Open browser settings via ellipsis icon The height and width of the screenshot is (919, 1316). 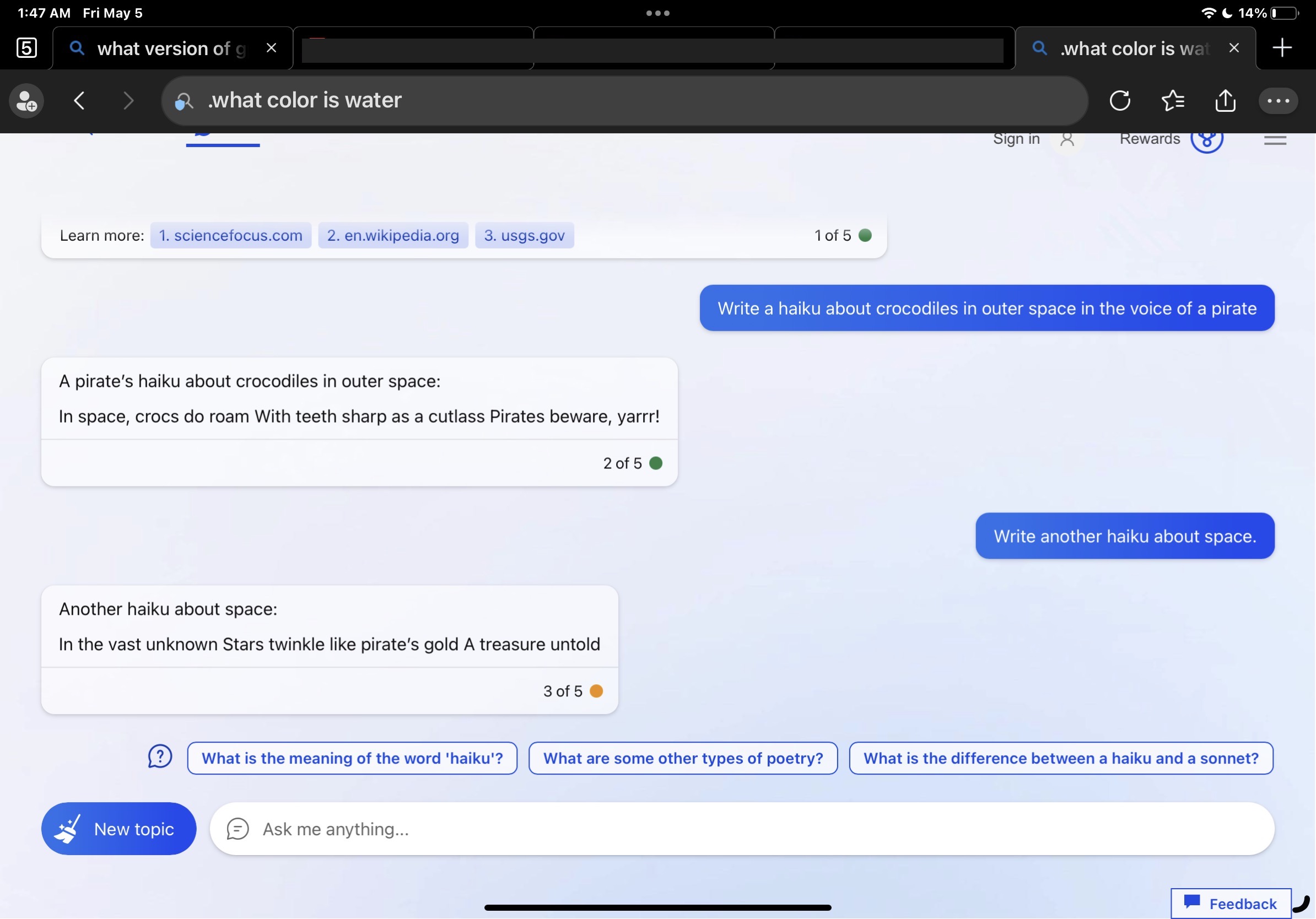click(x=1277, y=100)
